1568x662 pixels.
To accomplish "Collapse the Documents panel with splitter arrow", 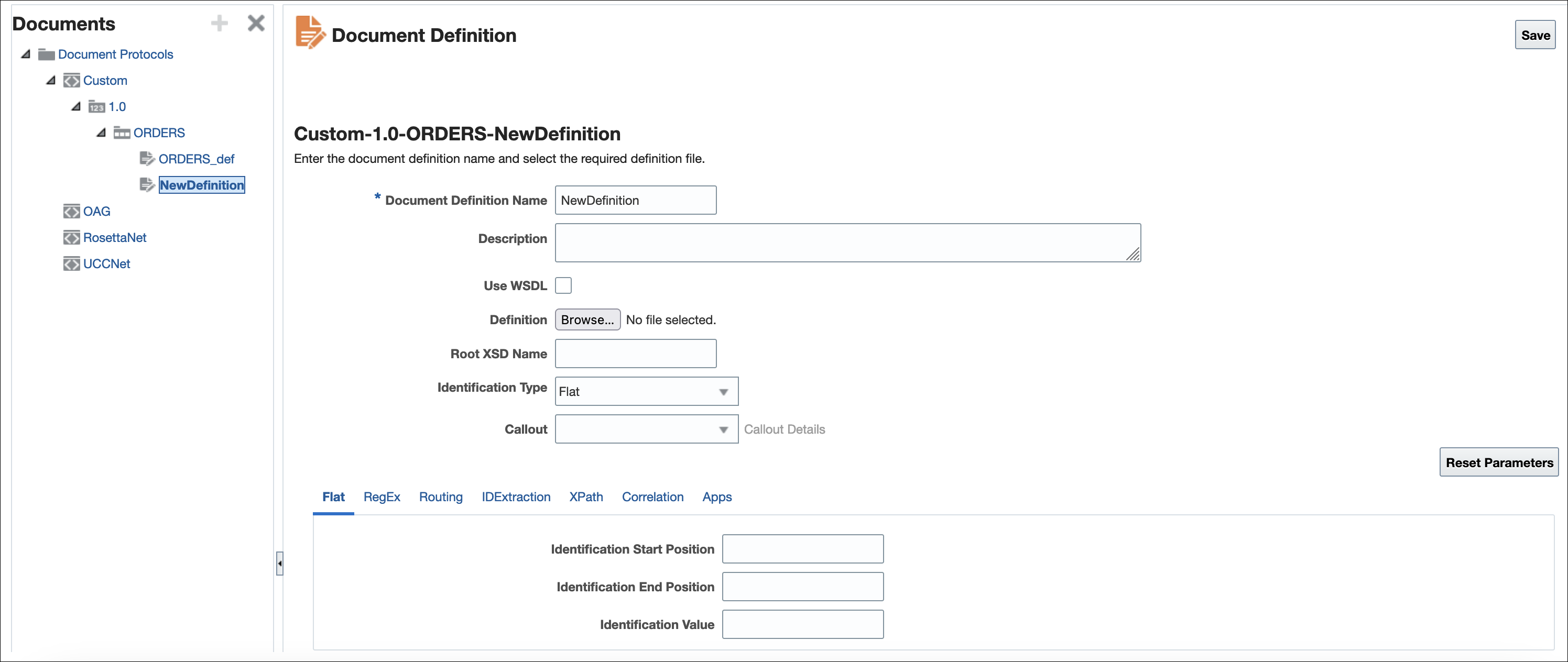I will pyautogui.click(x=279, y=564).
